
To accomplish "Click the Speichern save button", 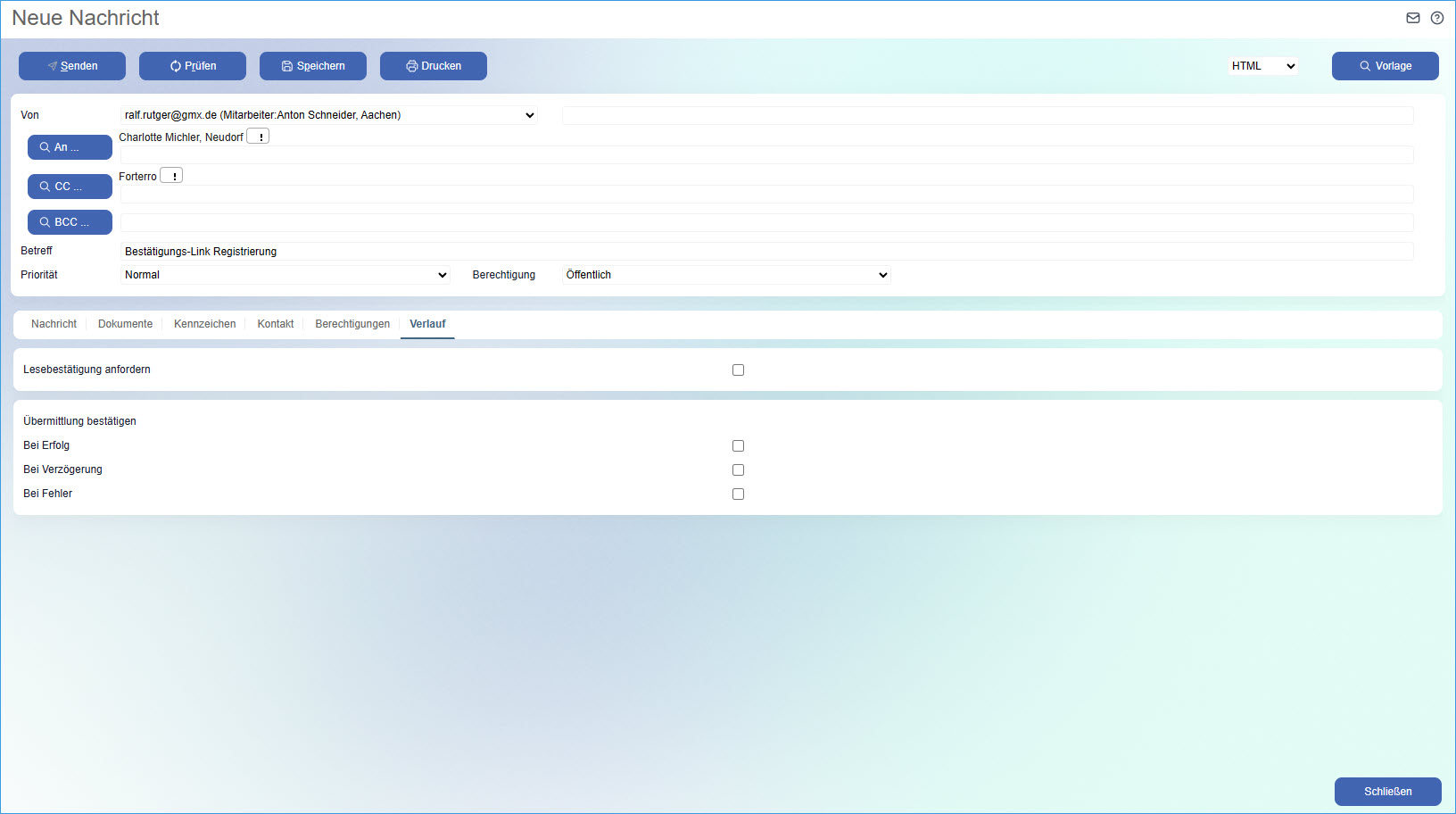I will [x=313, y=66].
